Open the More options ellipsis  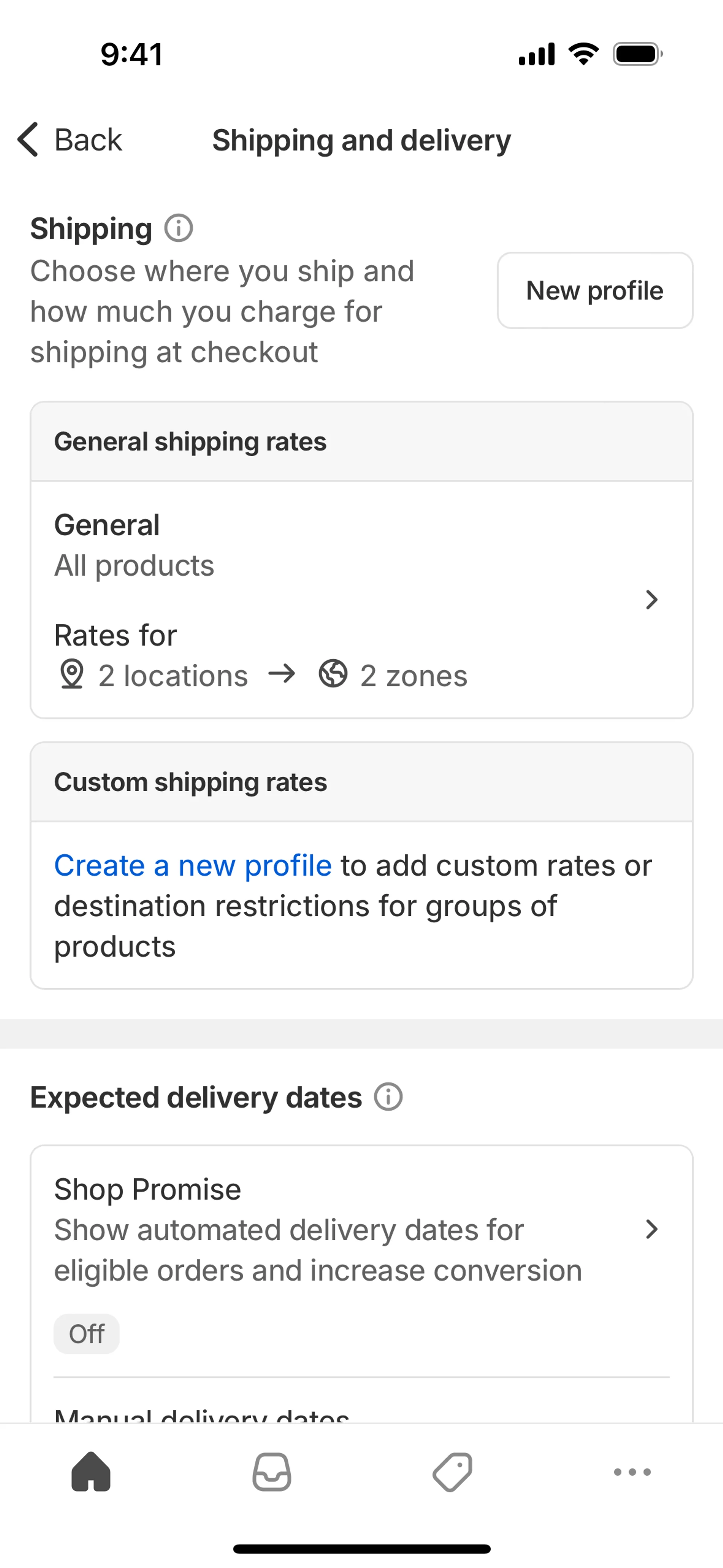pos(632,1472)
